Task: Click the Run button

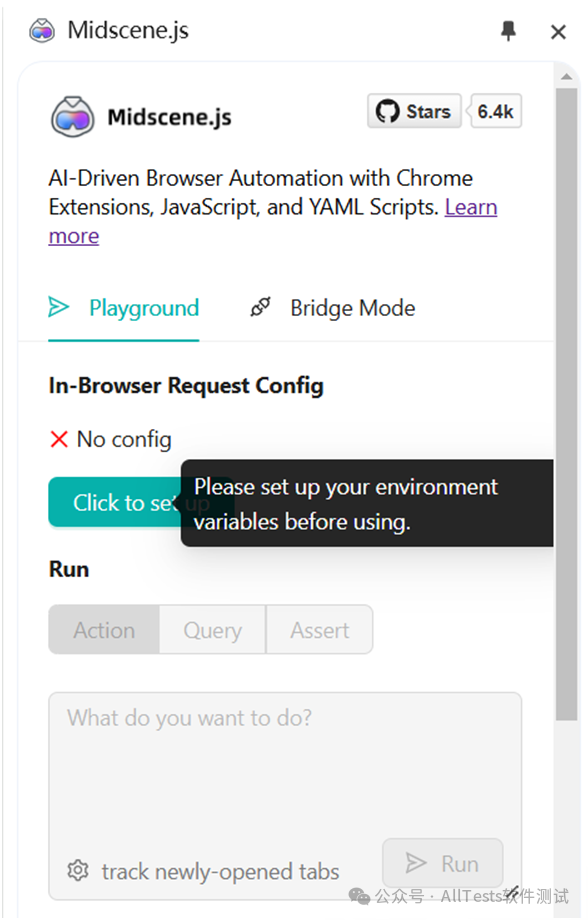Action: (443, 864)
